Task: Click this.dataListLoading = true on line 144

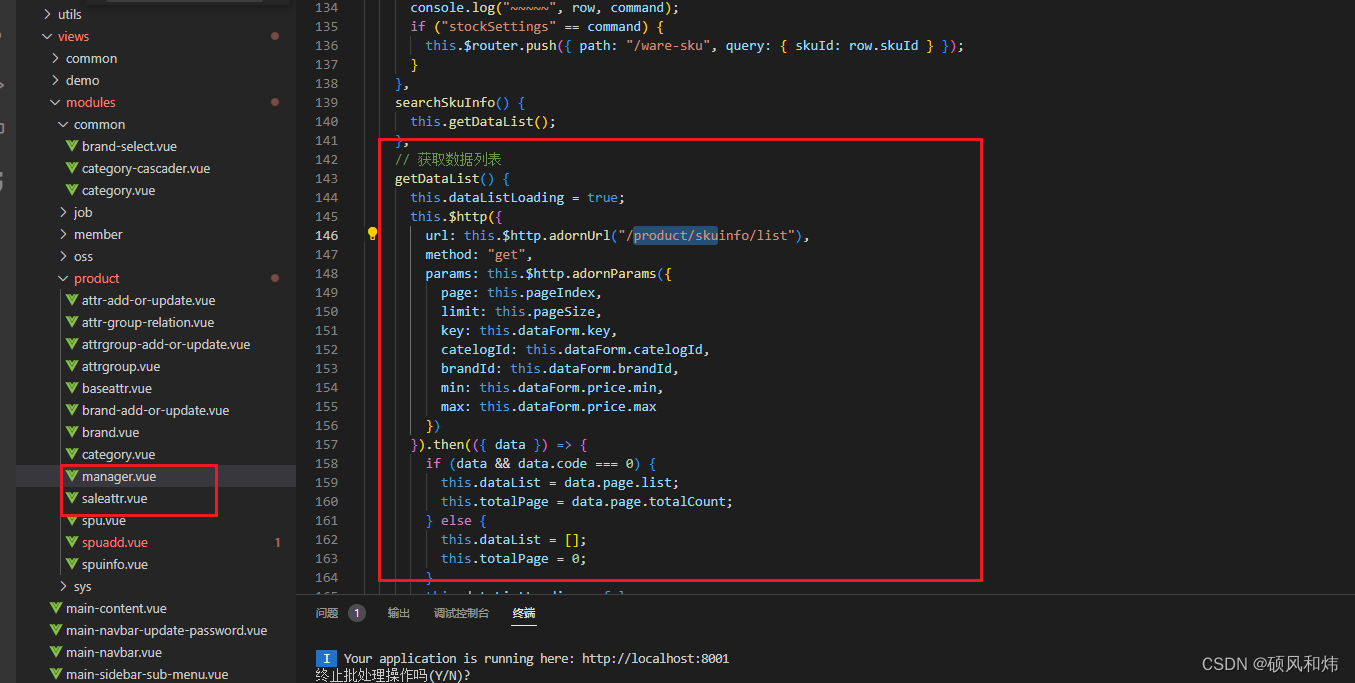Action: tap(517, 197)
